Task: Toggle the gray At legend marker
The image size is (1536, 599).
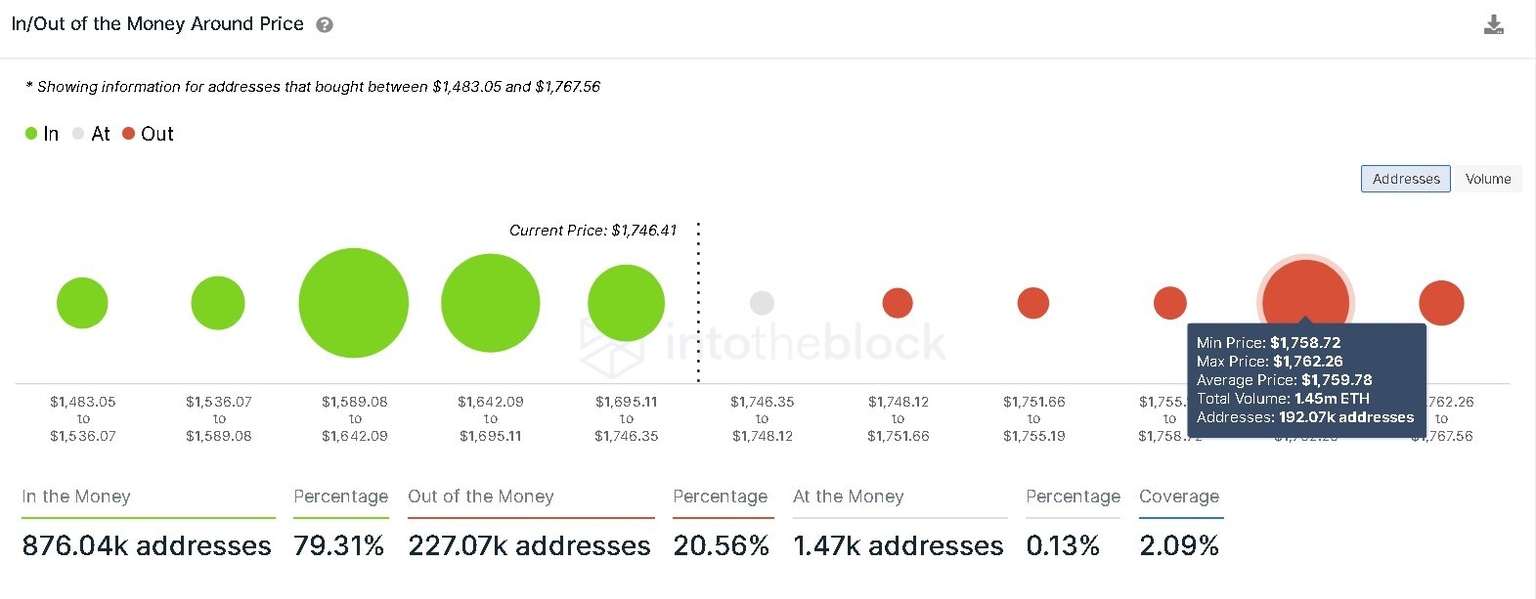Action: (x=78, y=133)
